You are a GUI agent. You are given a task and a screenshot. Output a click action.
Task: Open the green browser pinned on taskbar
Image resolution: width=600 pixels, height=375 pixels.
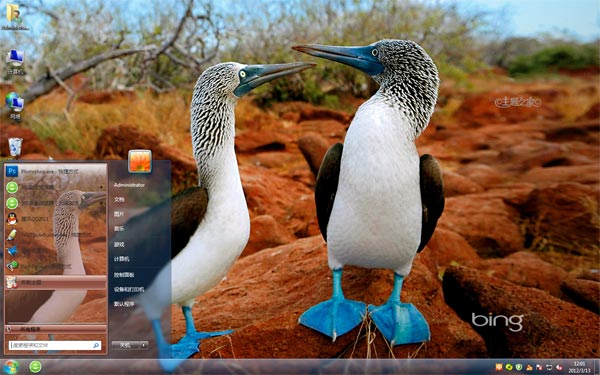coord(35,367)
